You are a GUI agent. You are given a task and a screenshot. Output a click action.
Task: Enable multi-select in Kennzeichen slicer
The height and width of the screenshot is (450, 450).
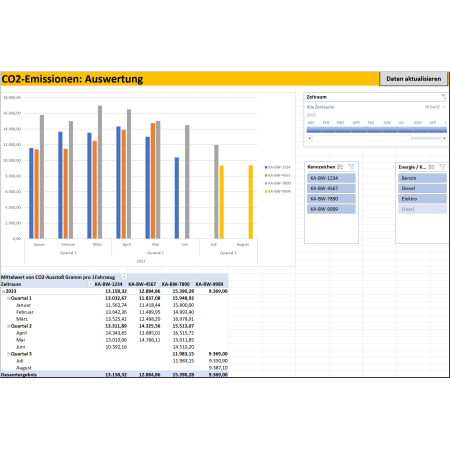tap(340, 167)
